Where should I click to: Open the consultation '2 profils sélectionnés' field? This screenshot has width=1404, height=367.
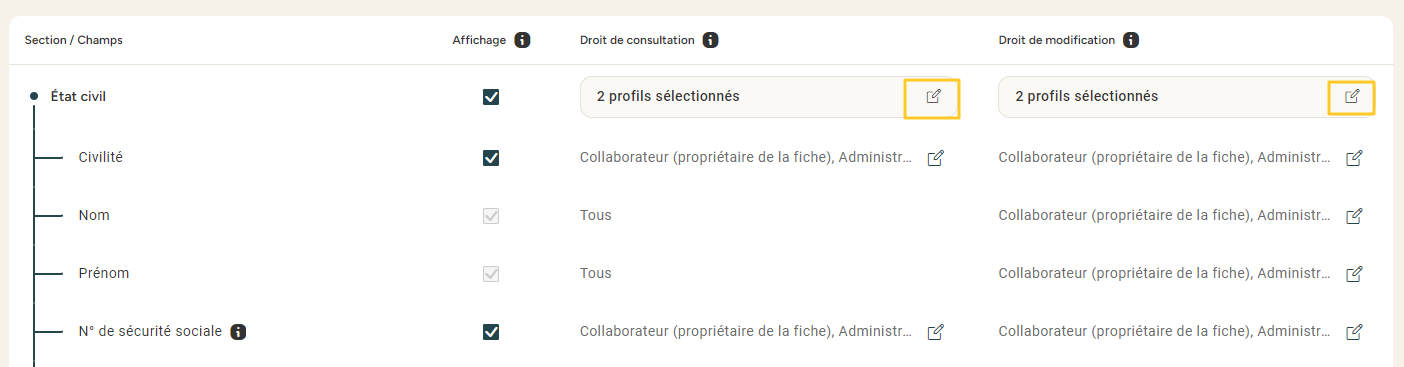pyautogui.click(x=770, y=97)
